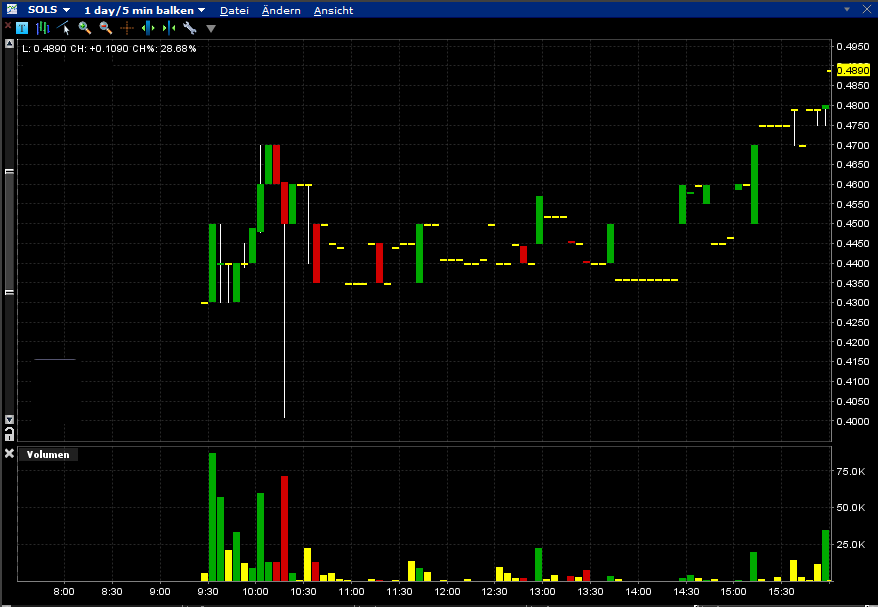Viewport: 878px width, 607px height.
Task: Open the 1 day/5 min balken dropdown
Action: tap(144, 9)
